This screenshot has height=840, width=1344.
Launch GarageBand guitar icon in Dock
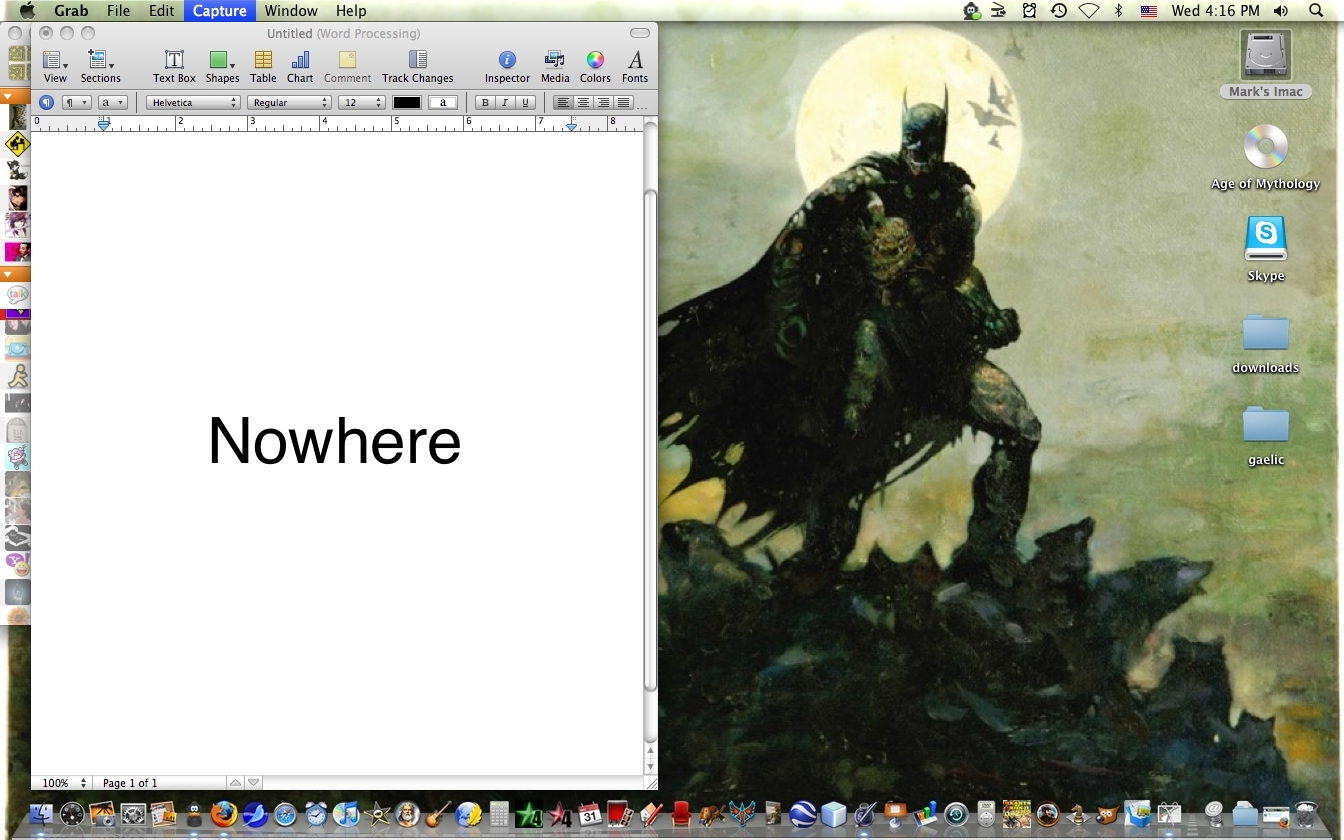[x=438, y=814]
